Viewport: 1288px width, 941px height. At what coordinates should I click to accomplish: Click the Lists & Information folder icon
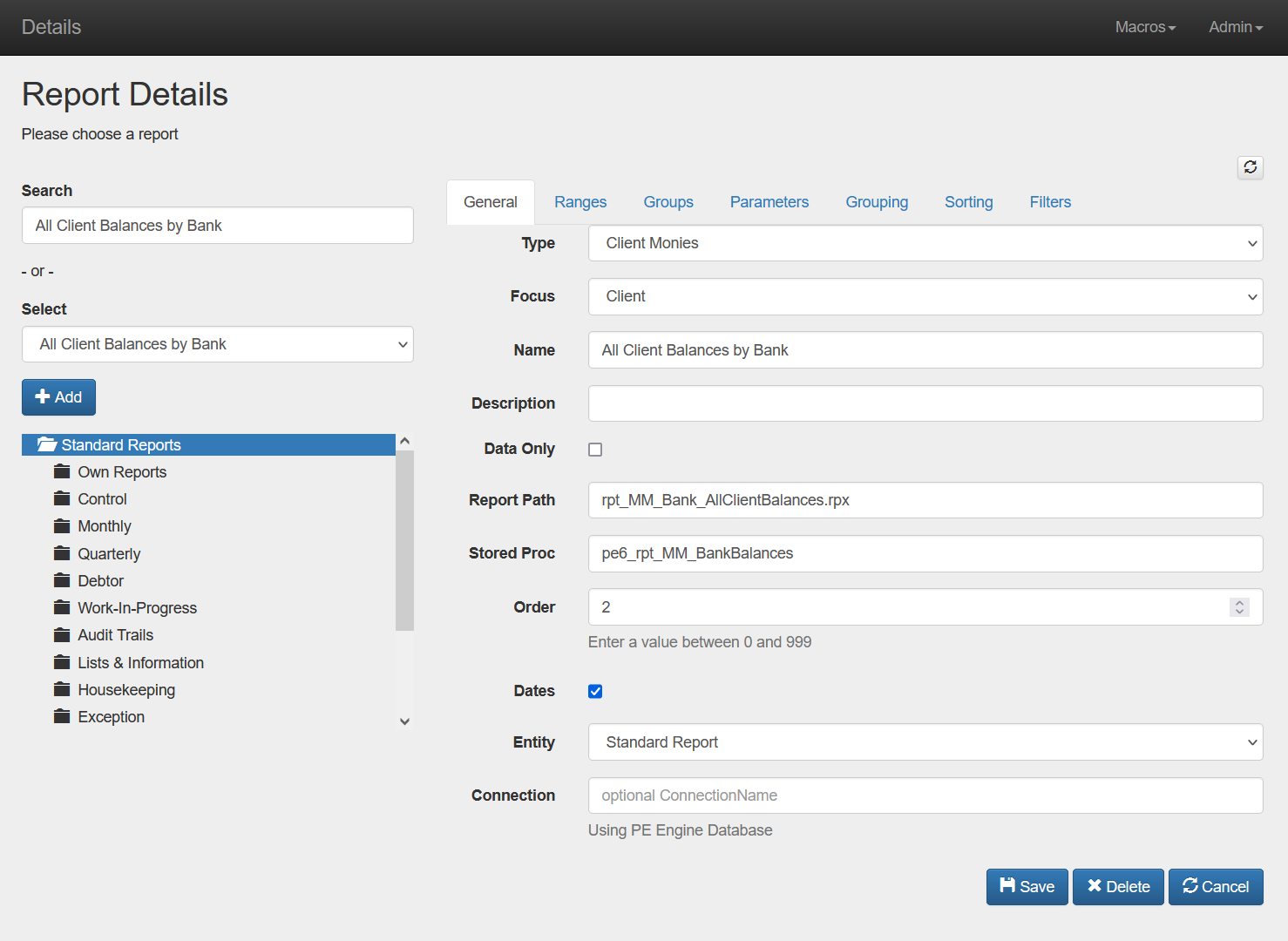coord(62,662)
